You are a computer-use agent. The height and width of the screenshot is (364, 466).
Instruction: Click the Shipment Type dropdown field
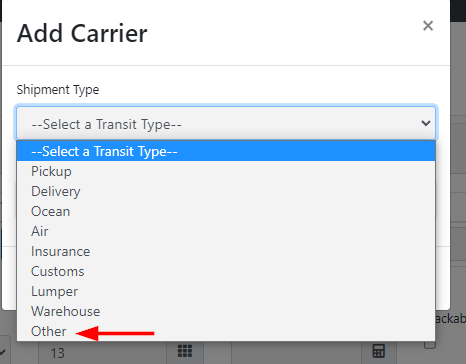coord(226,123)
